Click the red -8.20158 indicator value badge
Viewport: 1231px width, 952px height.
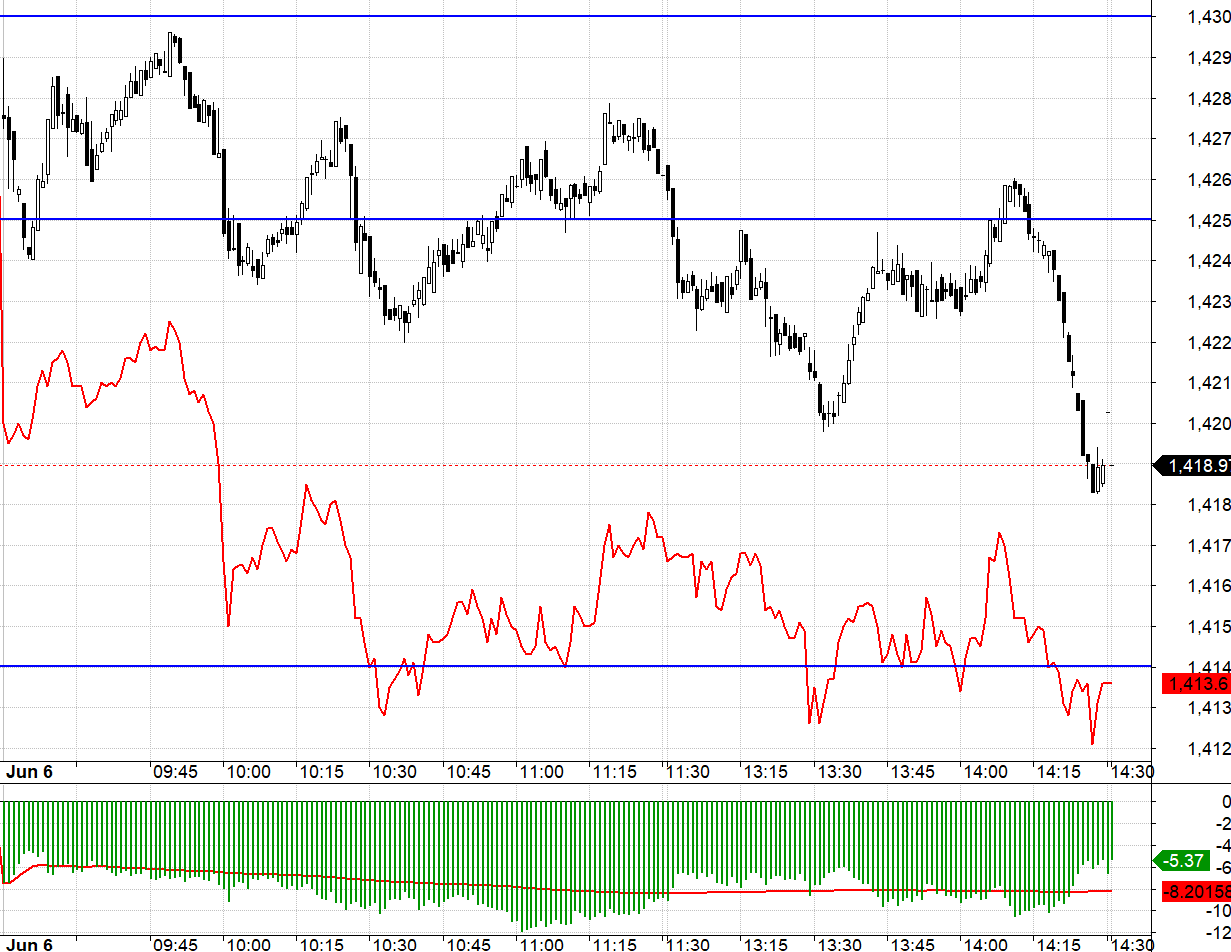pyautogui.click(x=1195, y=890)
